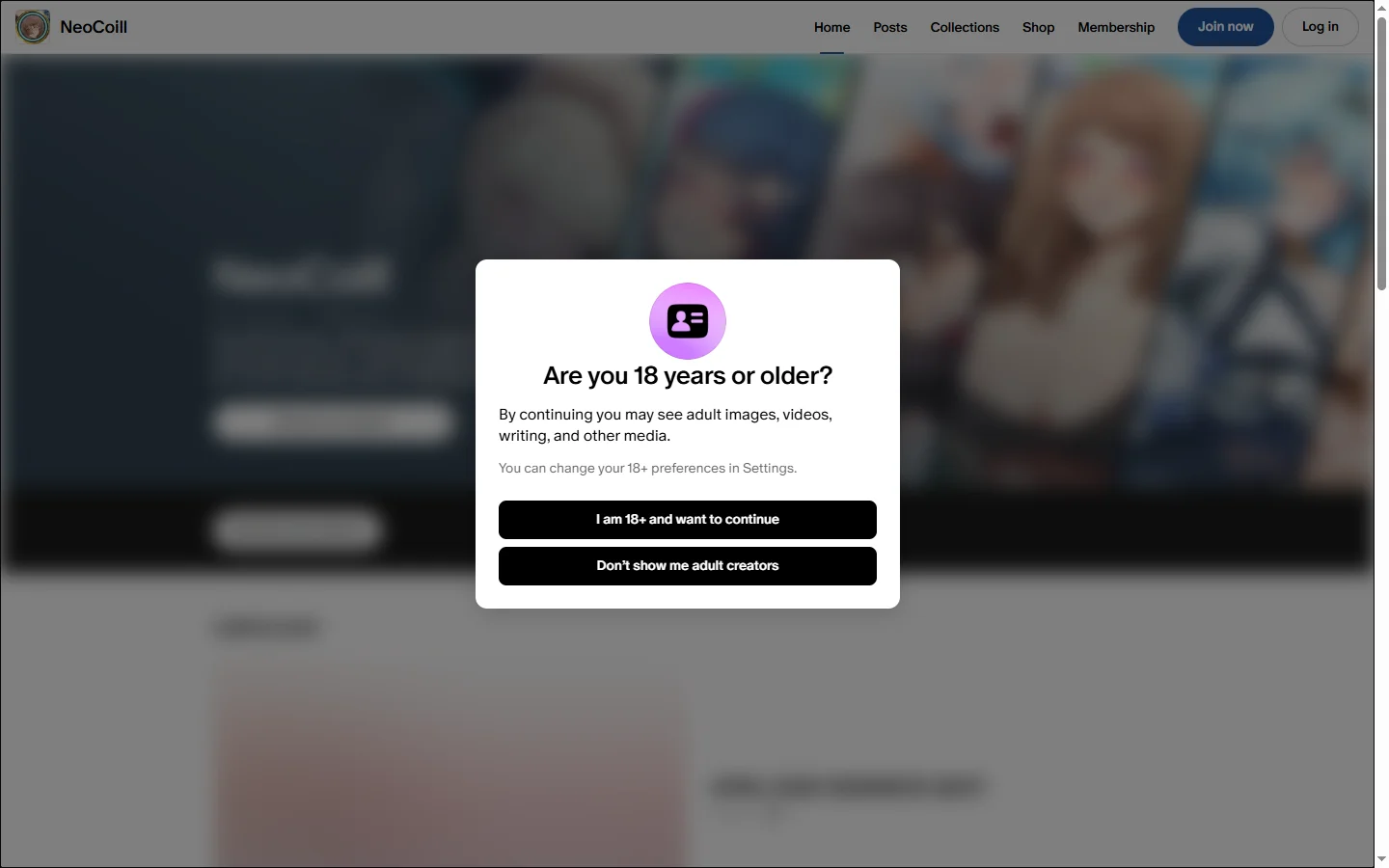Viewport: 1389px width, 868px height.
Task: Switch to the Collections tab
Action: [965, 27]
